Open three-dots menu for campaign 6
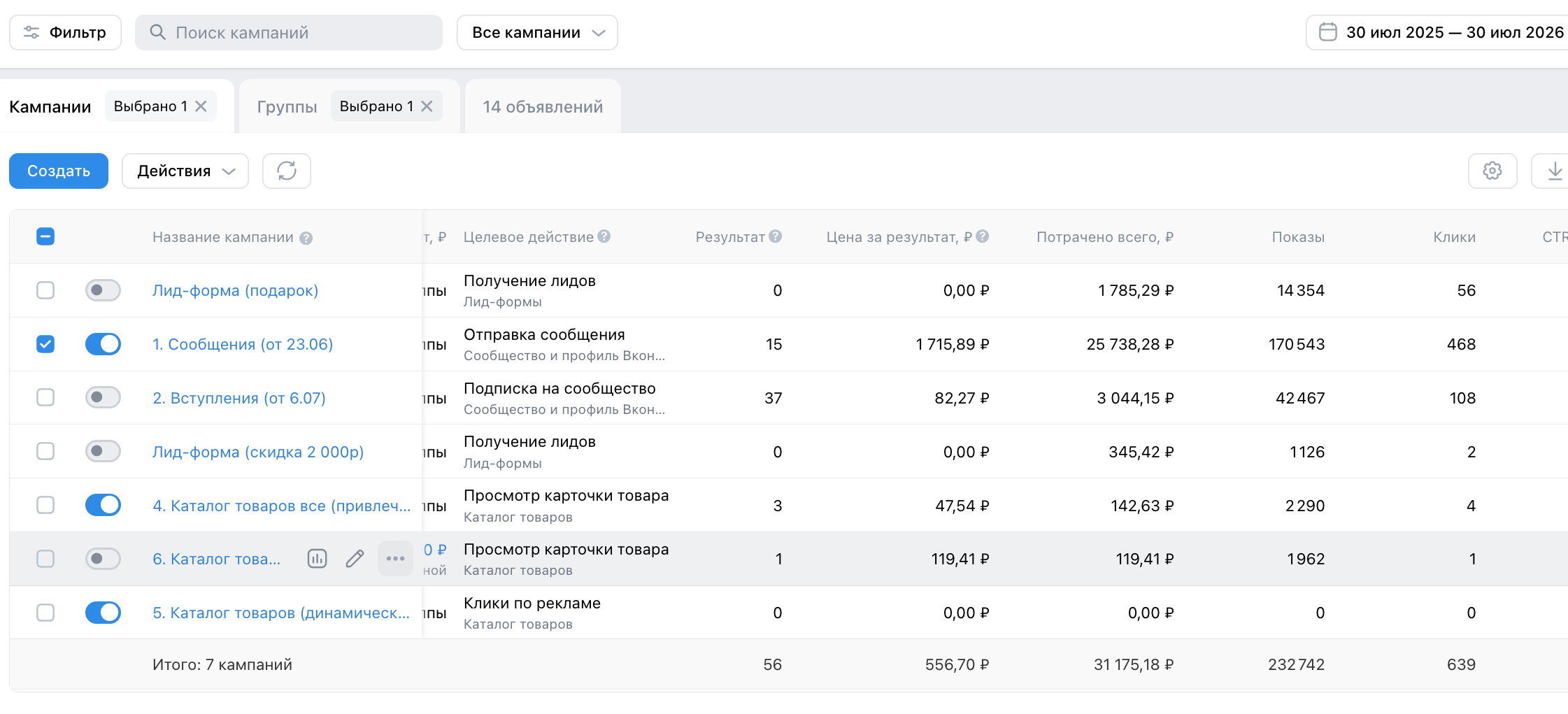The width and height of the screenshot is (1568, 714). click(395, 558)
